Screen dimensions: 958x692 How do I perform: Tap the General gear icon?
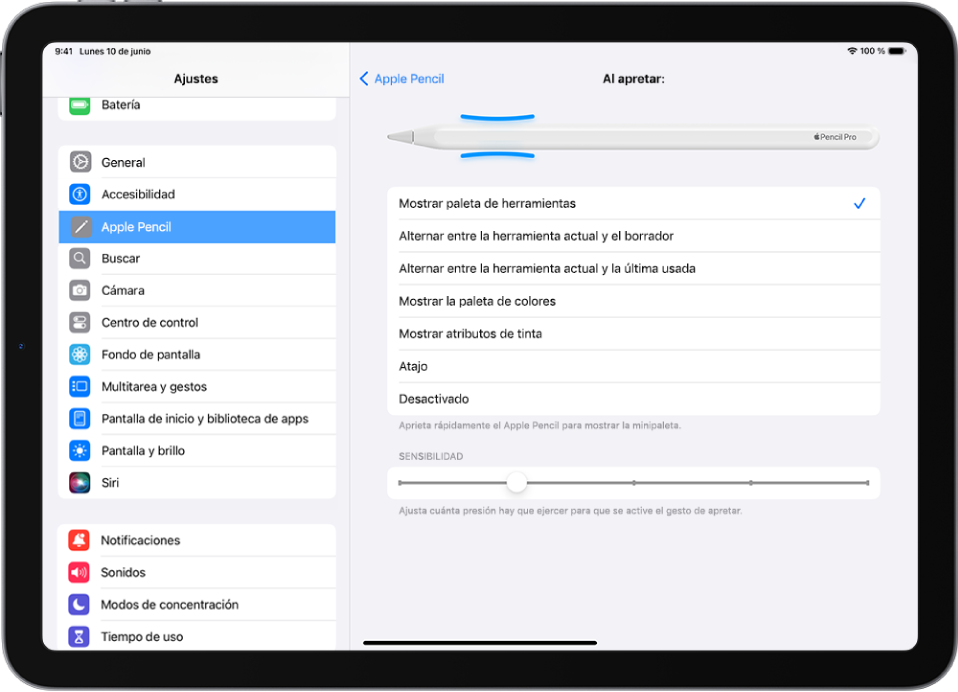point(80,162)
